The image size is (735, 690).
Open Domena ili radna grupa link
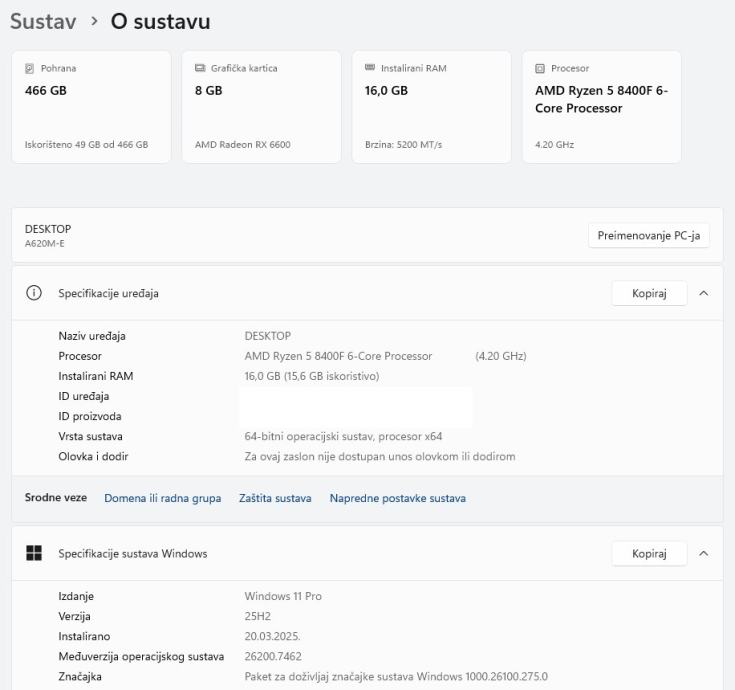coord(163,498)
